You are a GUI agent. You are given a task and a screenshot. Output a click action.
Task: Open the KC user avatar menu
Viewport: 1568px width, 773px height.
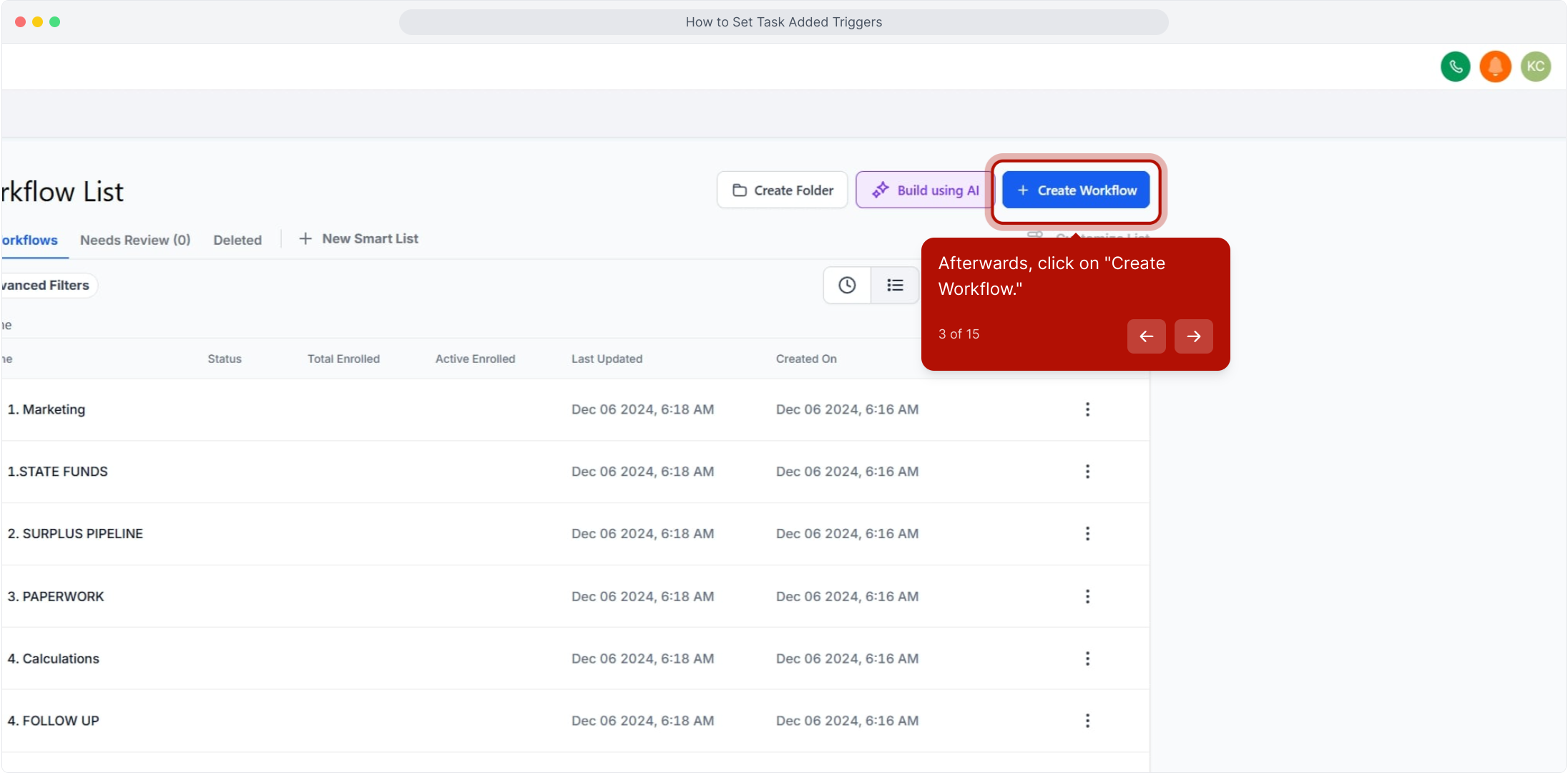[x=1535, y=67]
